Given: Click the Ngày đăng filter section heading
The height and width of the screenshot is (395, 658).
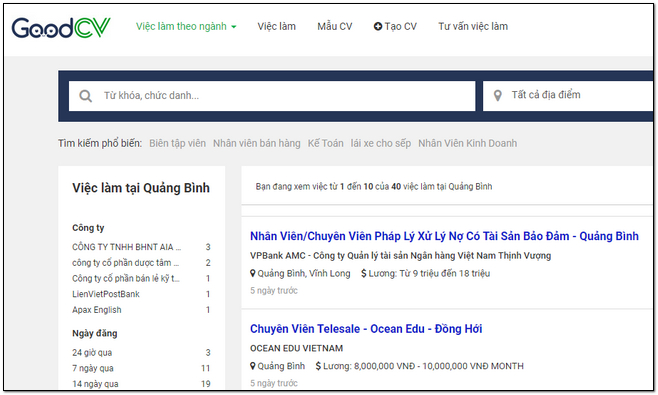Looking at the screenshot, I should (95, 333).
